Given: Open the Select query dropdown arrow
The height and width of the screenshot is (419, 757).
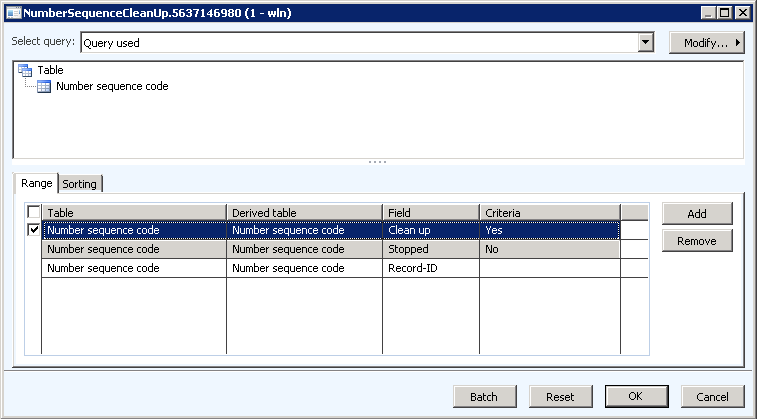Looking at the screenshot, I should pyautogui.click(x=645, y=43).
